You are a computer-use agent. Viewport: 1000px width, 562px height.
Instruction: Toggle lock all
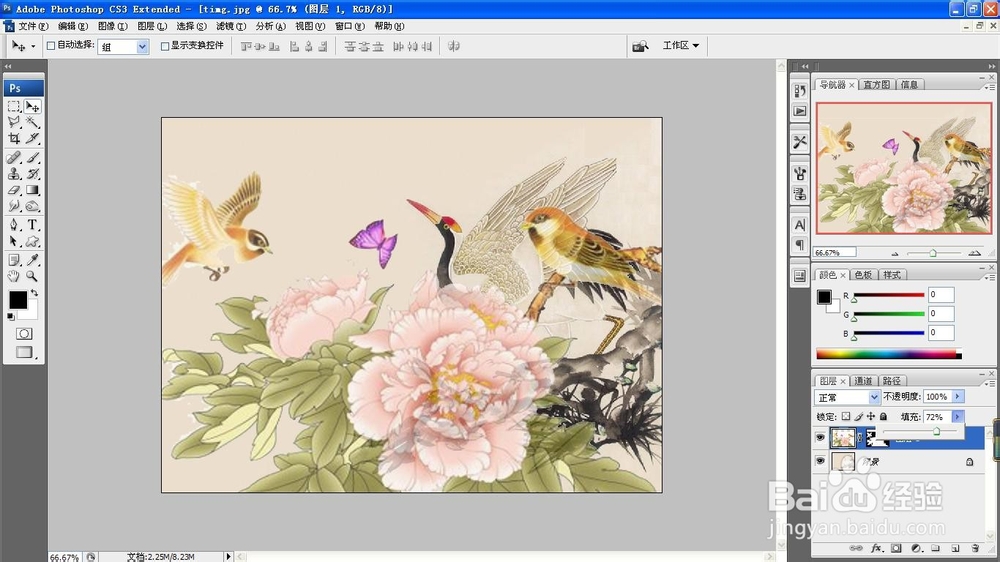pyautogui.click(x=883, y=417)
